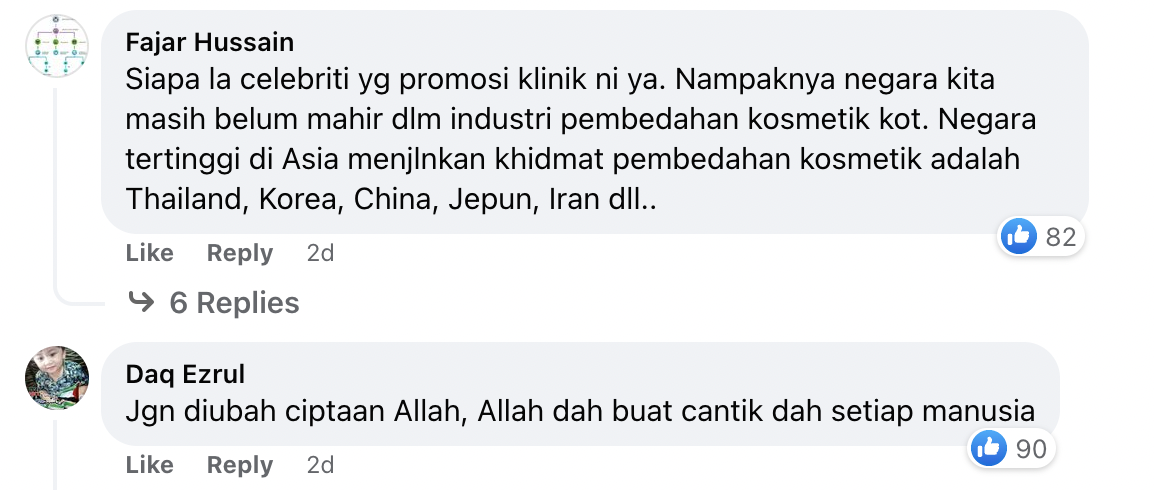Open Fajar Hussain's profile picture
The width and height of the screenshot is (1154, 490).
[x=57, y=46]
